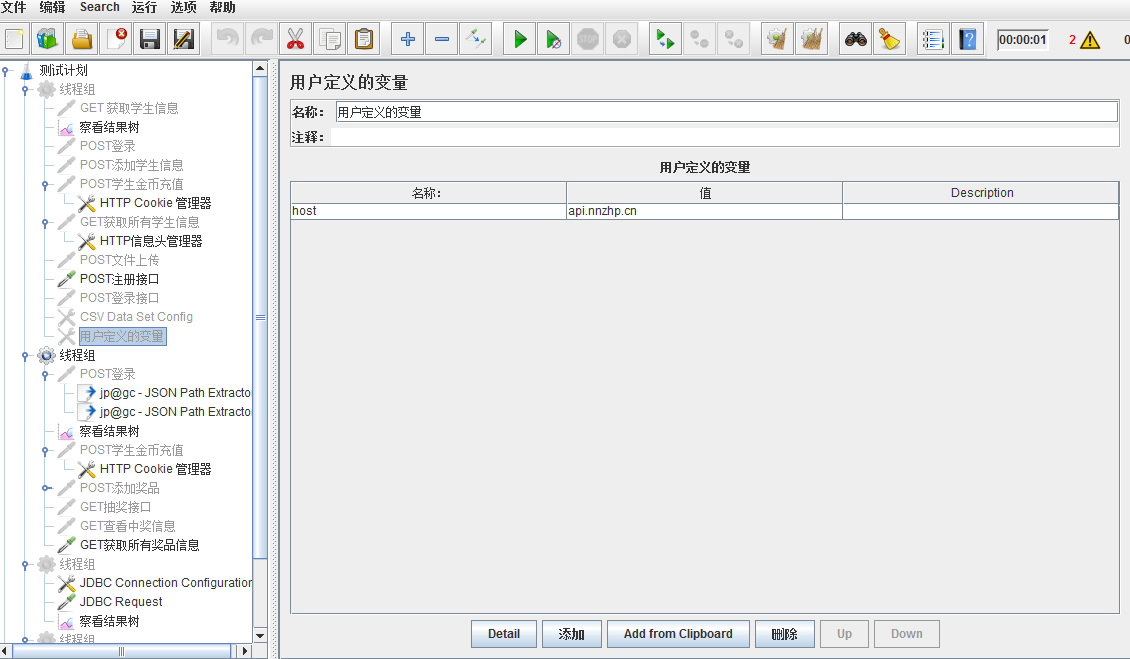The height and width of the screenshot is (659, 1130).
Task: Click the Start green play button
Action: click(x=520, y=39)
